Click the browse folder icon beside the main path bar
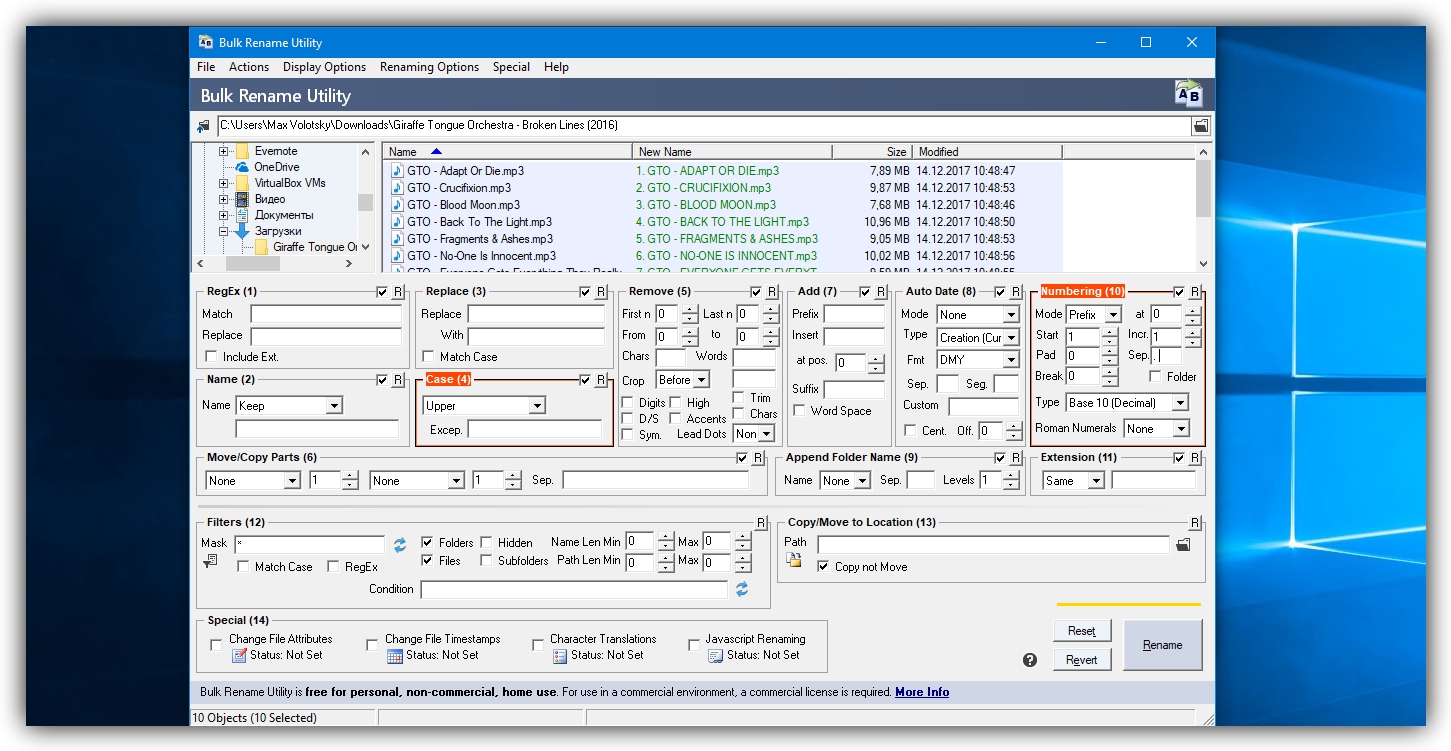The width and height of the screenshot is (1451, 751). [1200, 126]
